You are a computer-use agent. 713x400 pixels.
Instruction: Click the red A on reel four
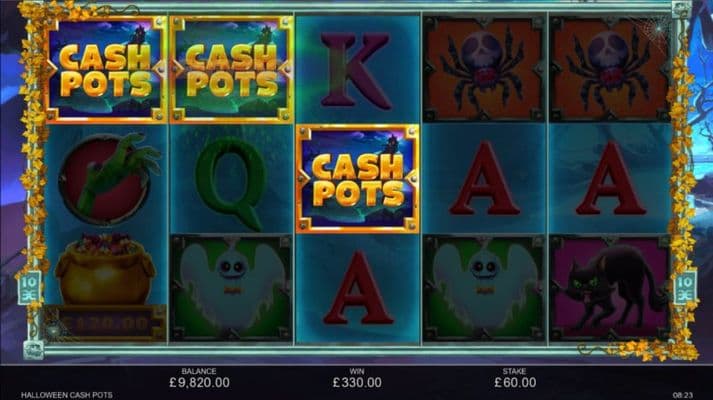coord(484,178)
